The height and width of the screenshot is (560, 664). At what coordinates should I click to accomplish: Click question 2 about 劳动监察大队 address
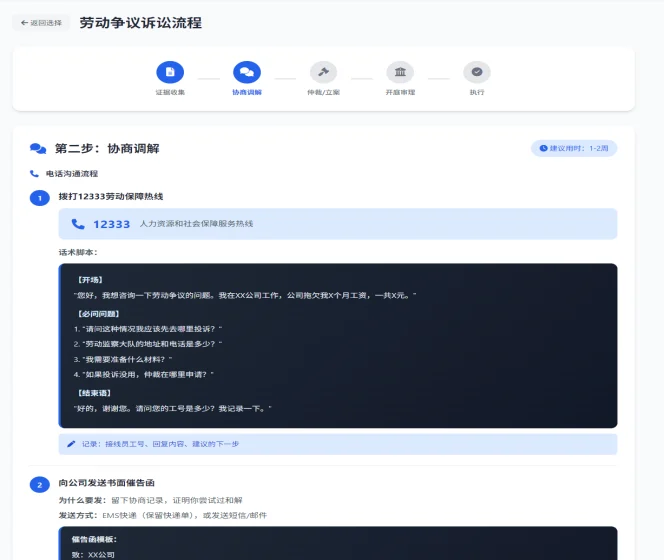(148, 344)
